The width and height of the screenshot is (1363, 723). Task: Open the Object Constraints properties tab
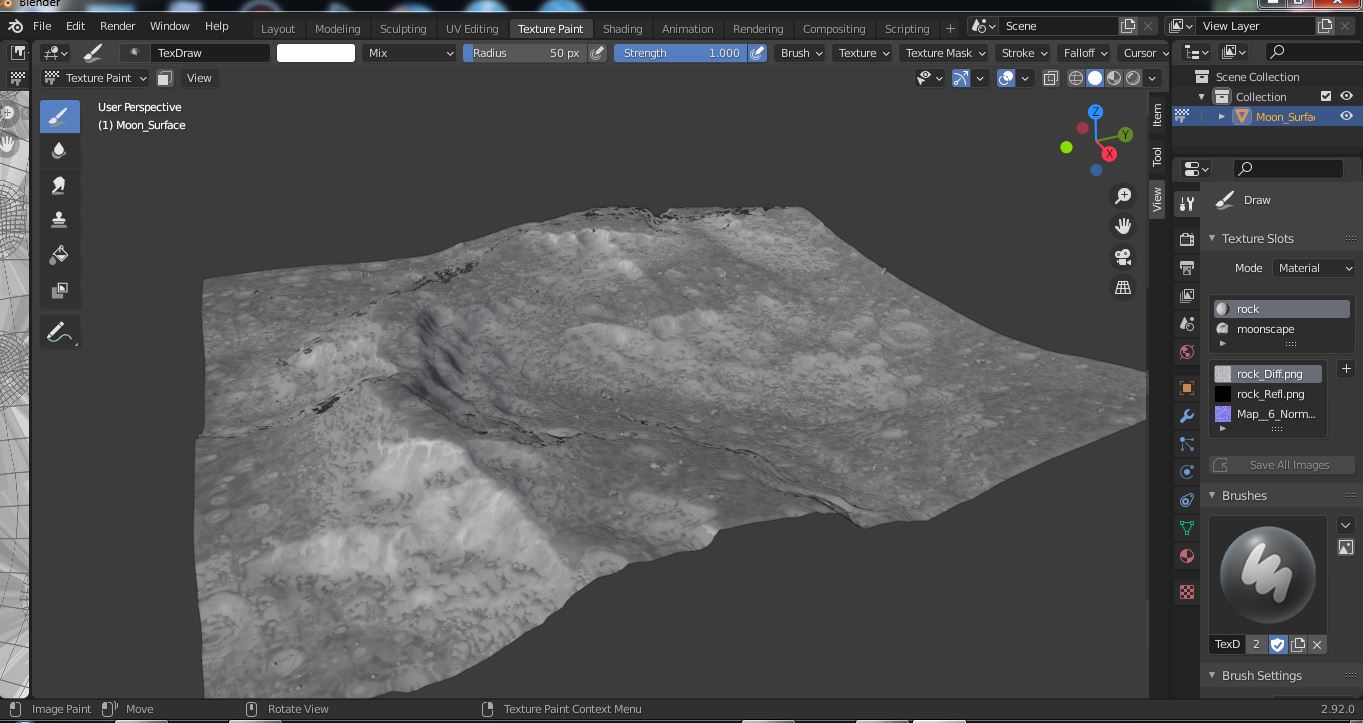coord(1187,500)
